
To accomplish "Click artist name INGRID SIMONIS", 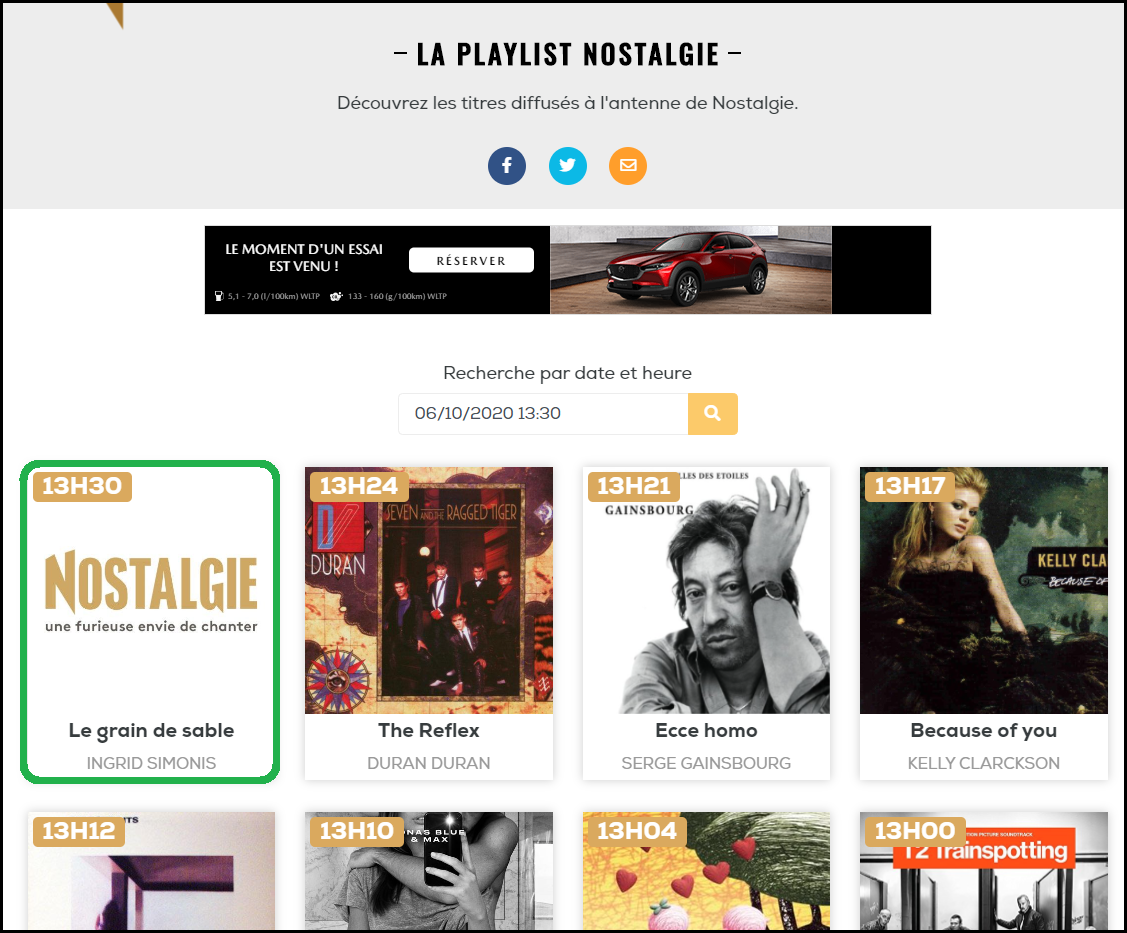I will coord(151,763).
